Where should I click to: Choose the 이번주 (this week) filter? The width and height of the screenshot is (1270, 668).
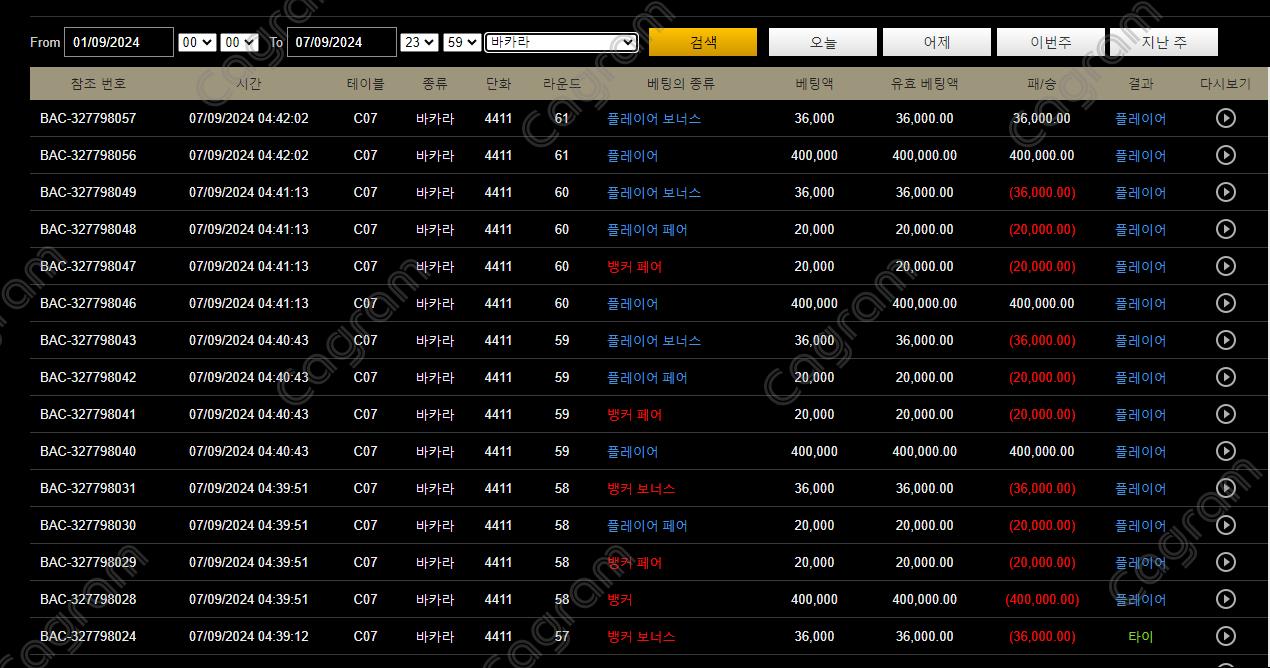point(1050,42)
